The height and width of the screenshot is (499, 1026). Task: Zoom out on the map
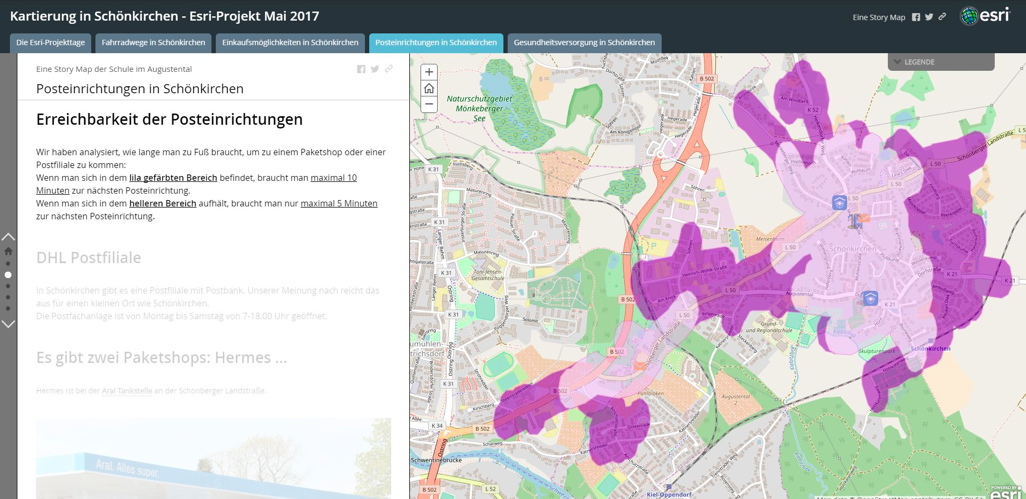click(x=429, y=104)
